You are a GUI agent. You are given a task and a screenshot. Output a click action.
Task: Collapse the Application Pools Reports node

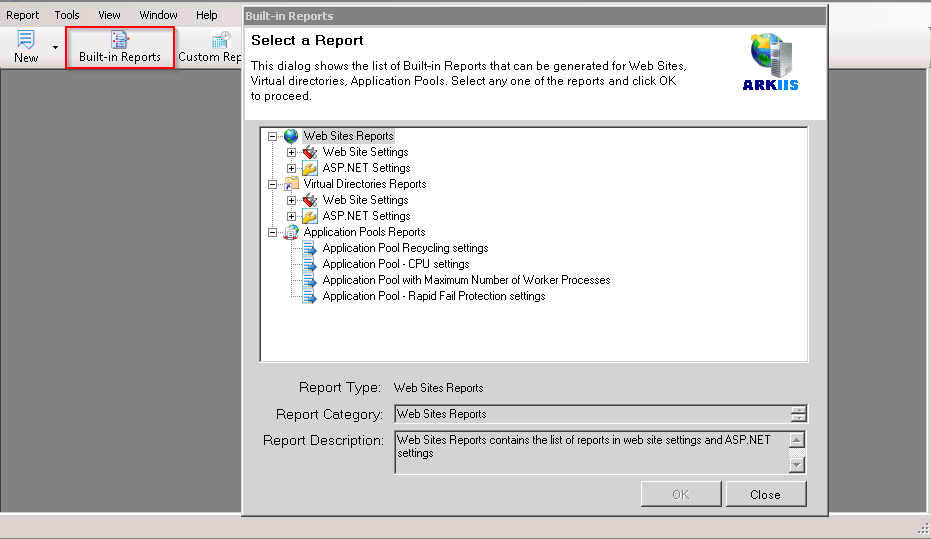point(272,232)
